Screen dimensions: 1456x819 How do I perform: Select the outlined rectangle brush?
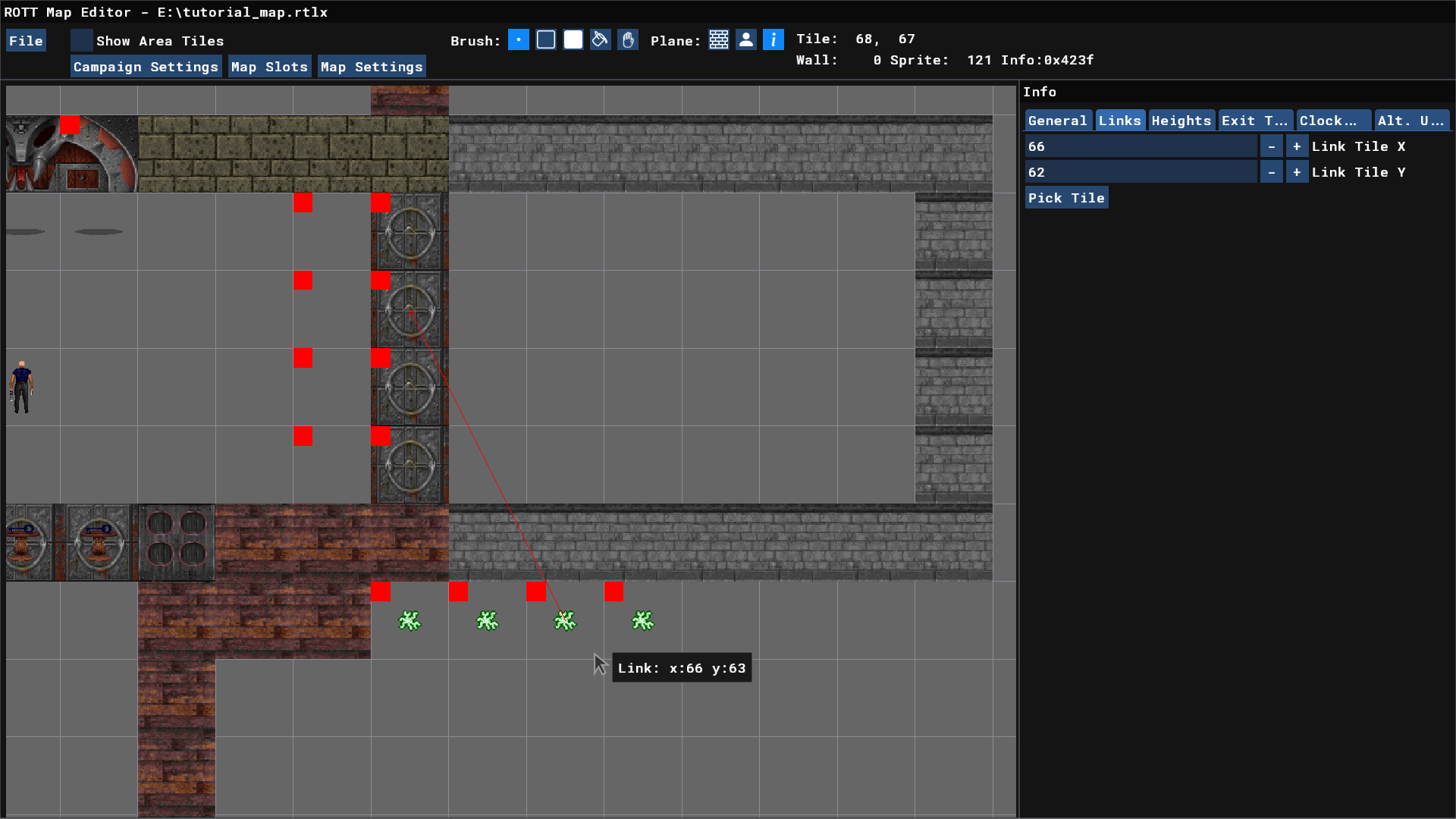point(546,40)
